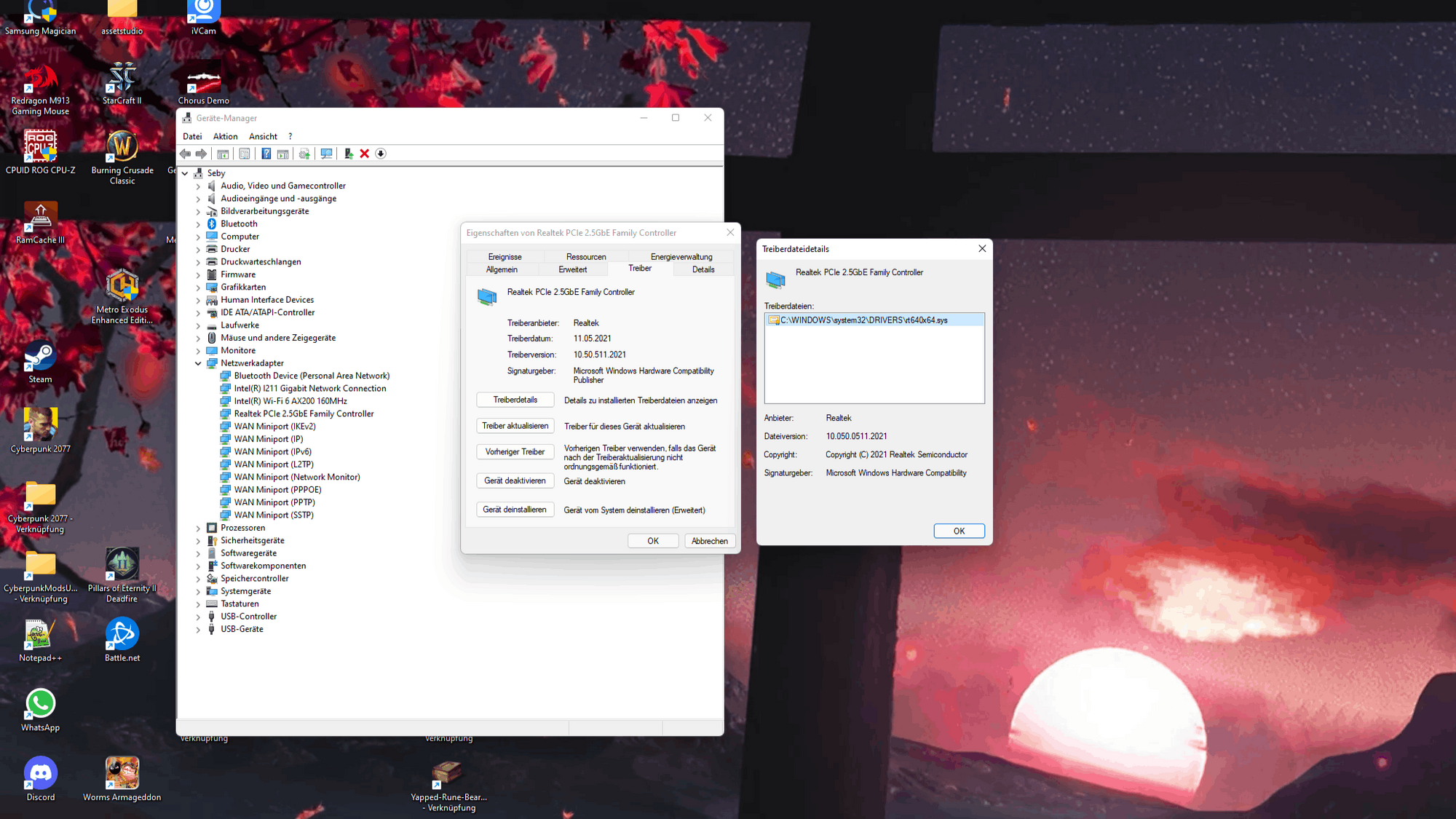This screenshot has width=1456, height=819.
Task: Select WAN Miniport (Network Monitor) entry
Action: click(297, 478)
